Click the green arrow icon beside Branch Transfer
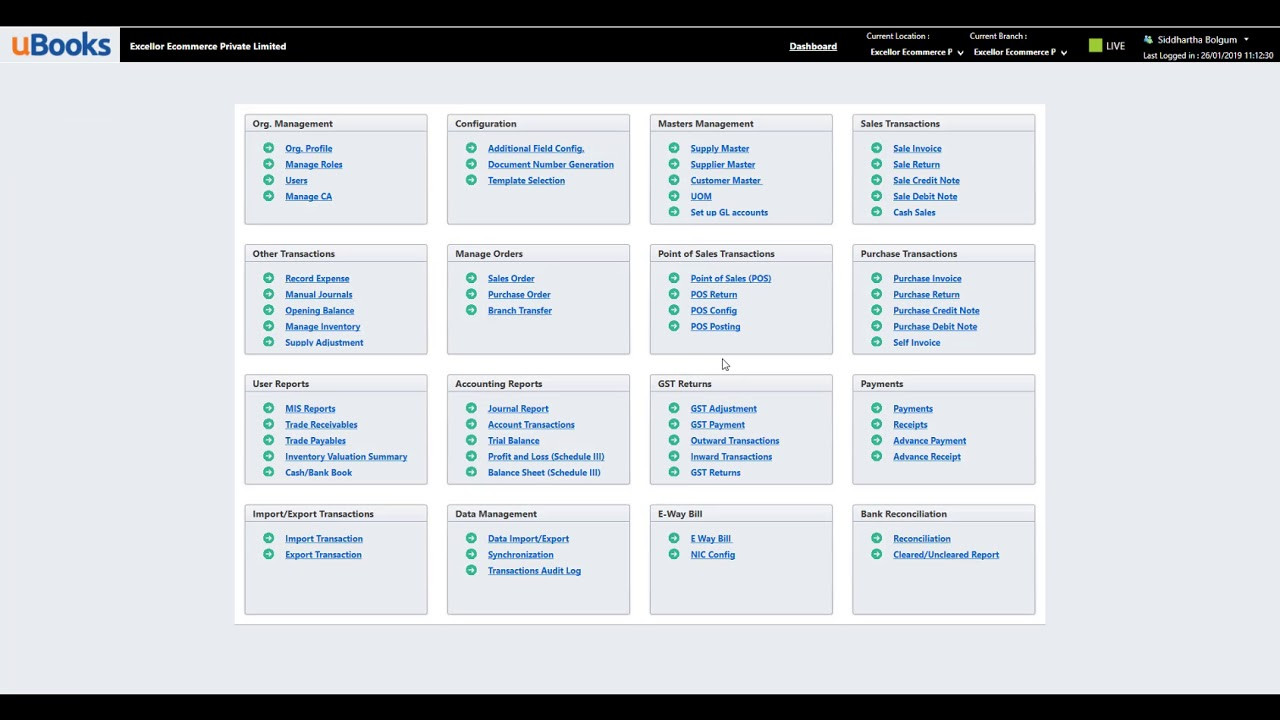Image resolution: width=1280 pixels, height=720 pixels. pos(471,310)
